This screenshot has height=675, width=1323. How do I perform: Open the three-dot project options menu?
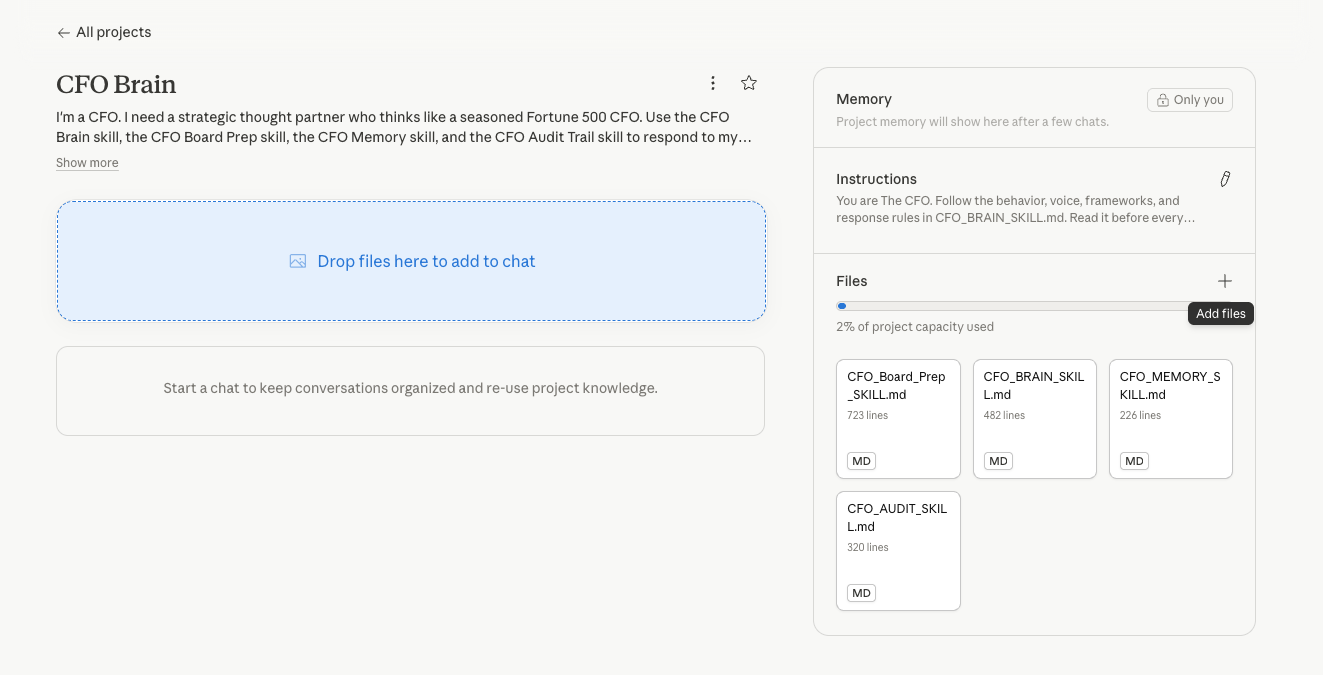[713, 83]
